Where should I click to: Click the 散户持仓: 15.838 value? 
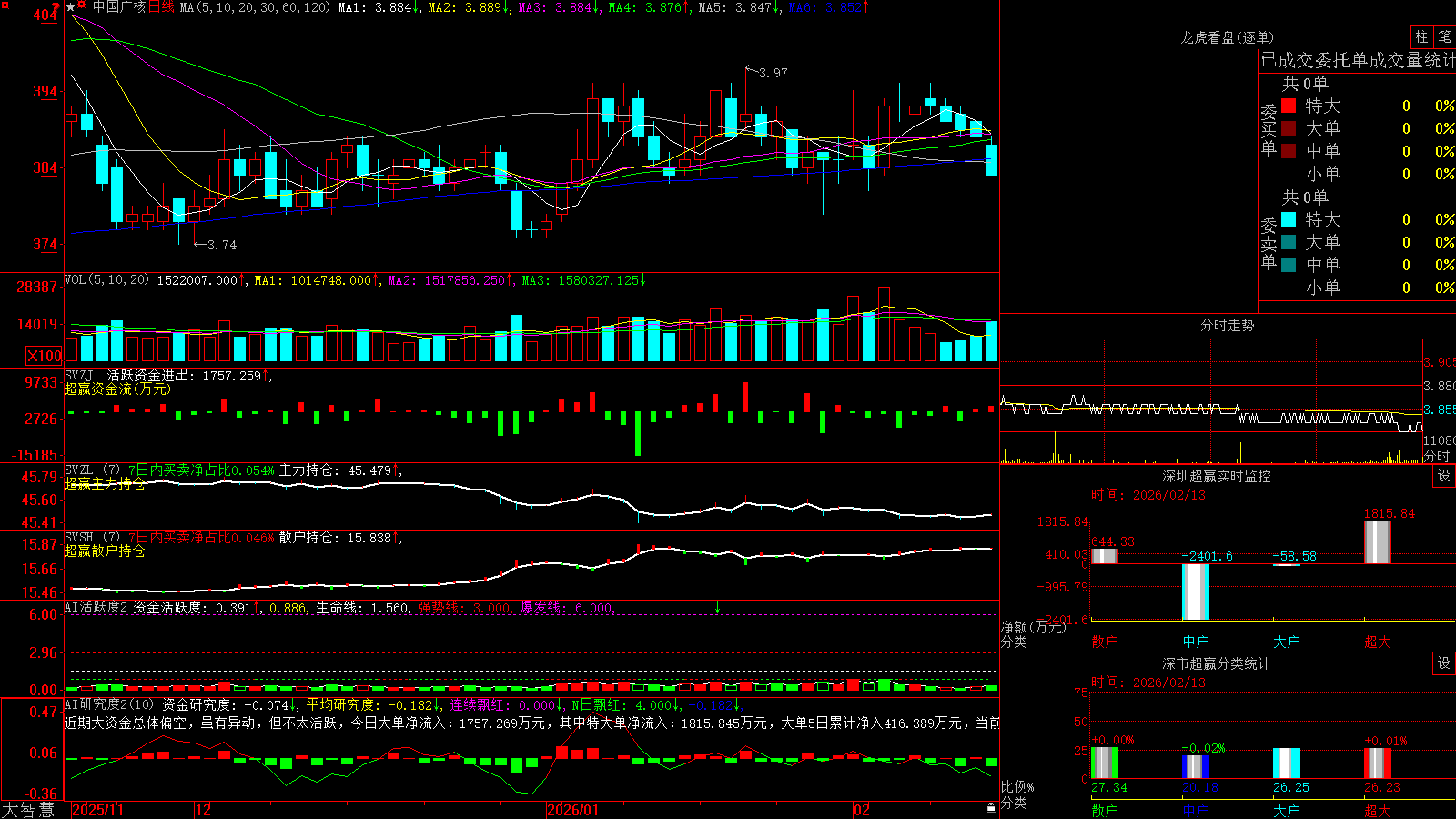click(x=335, y=538)
